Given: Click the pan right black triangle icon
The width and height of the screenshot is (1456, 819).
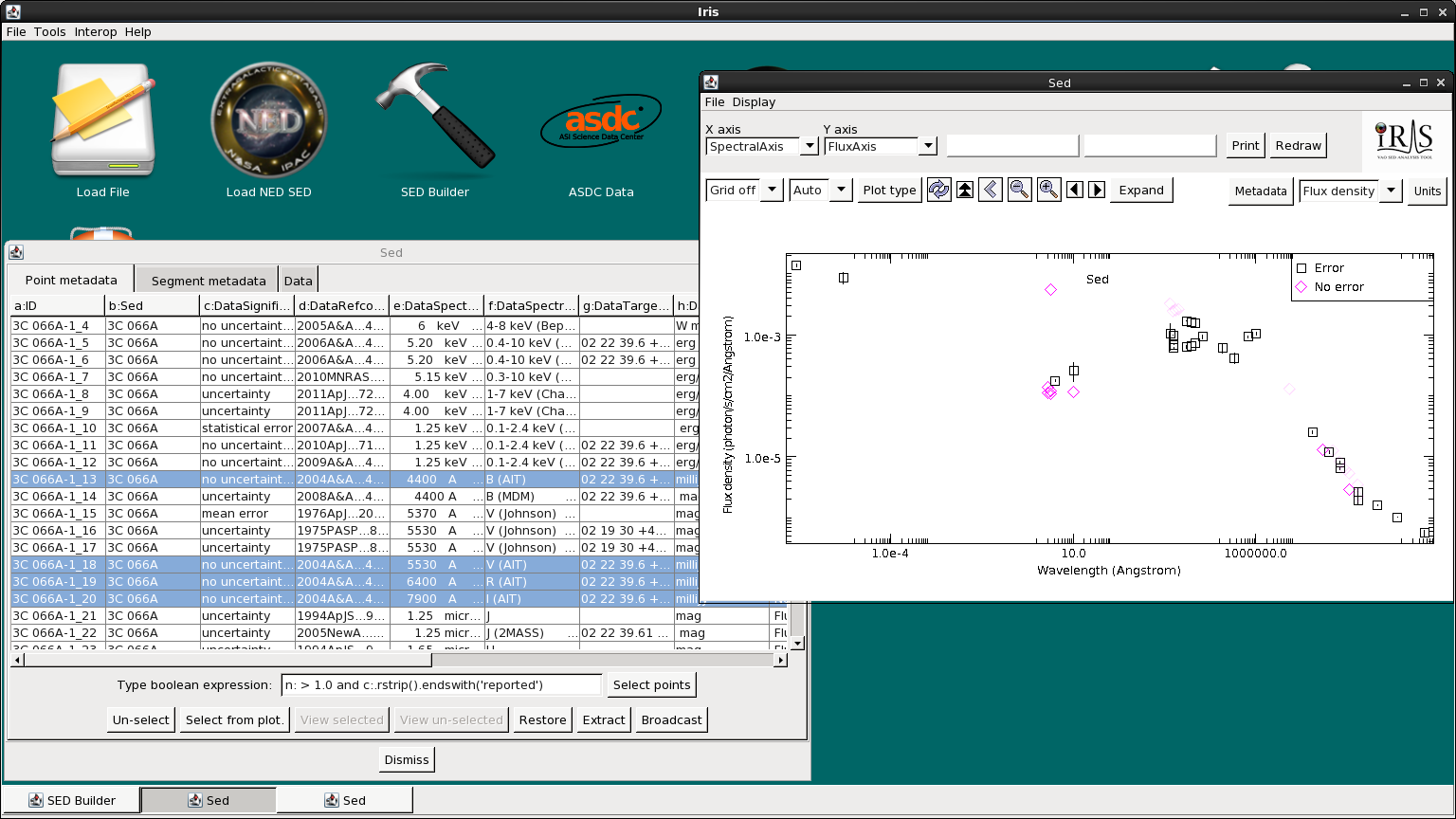Looking at the screenshot, I should [1097, 190].
